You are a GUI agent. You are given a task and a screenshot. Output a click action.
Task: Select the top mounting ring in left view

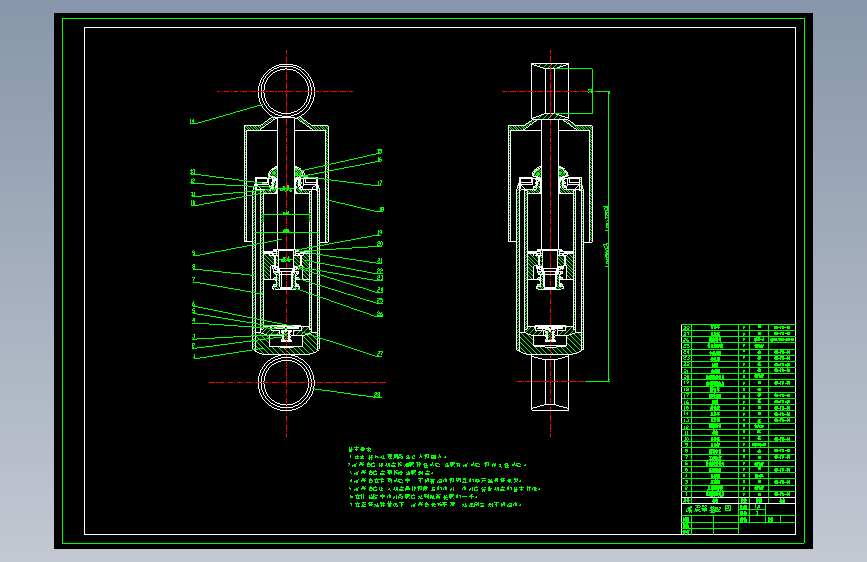[286, 91]
